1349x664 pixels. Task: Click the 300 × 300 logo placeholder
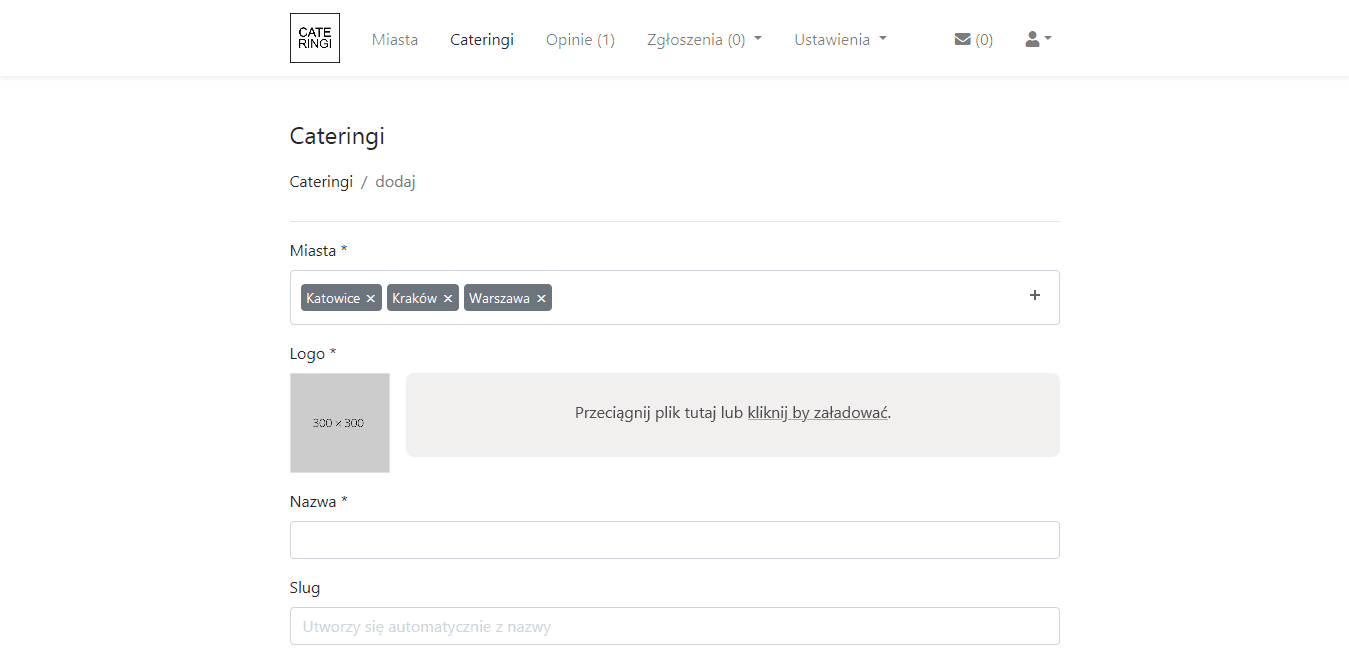[339, 423]
